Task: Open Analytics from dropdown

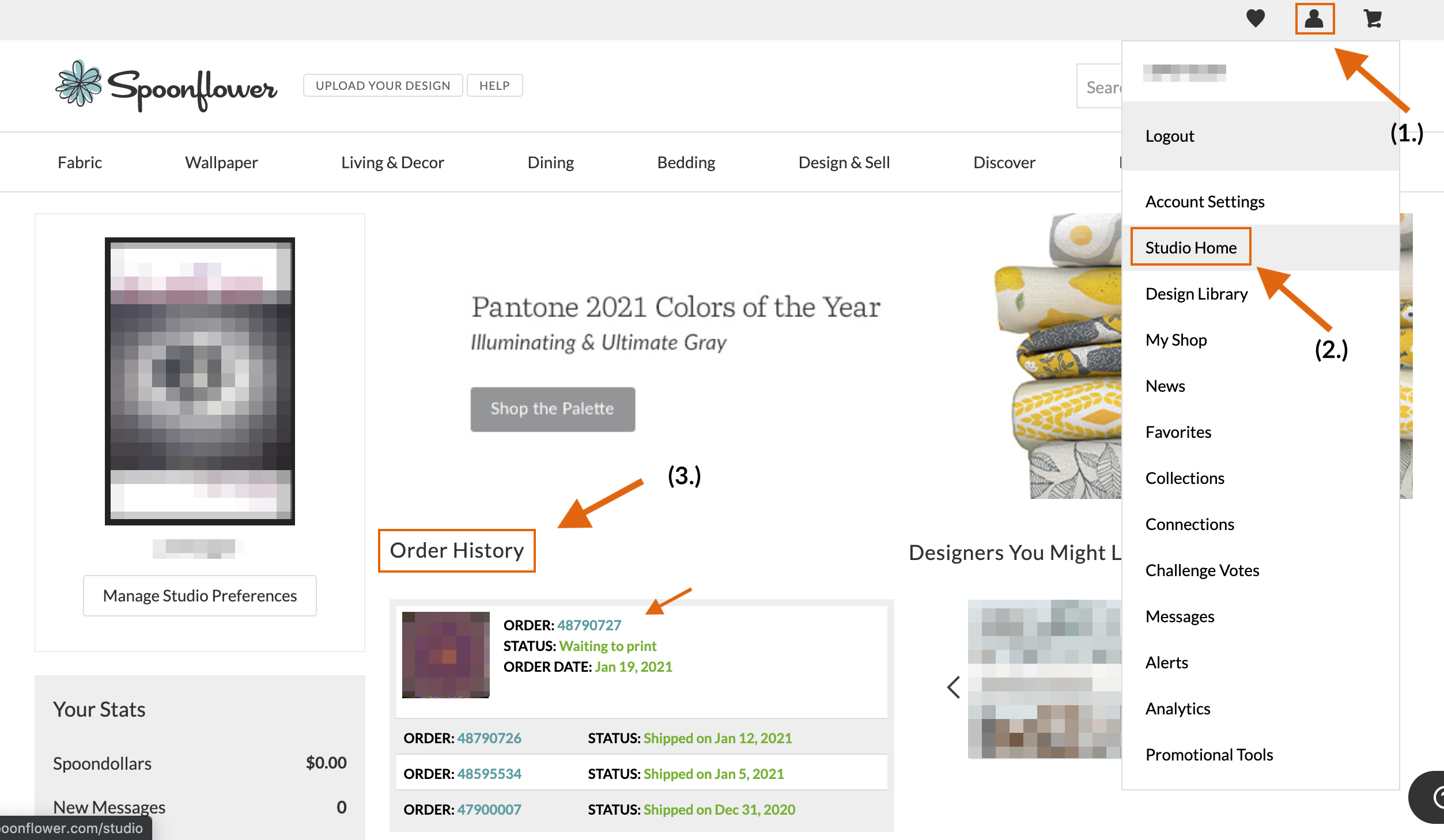Action: [x=1260, y=709]
